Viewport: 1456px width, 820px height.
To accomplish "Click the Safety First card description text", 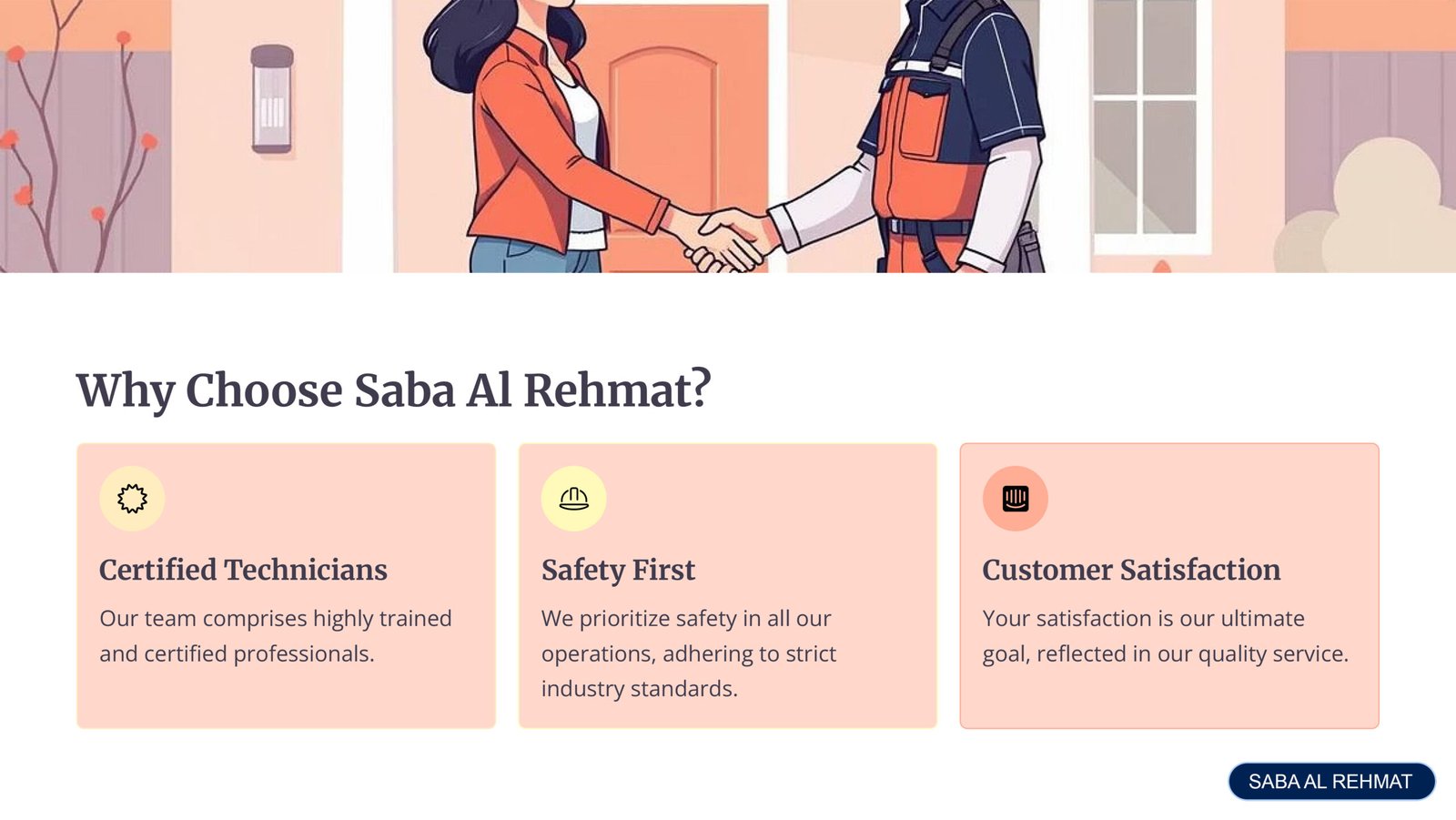I will (x=689, y=653).
